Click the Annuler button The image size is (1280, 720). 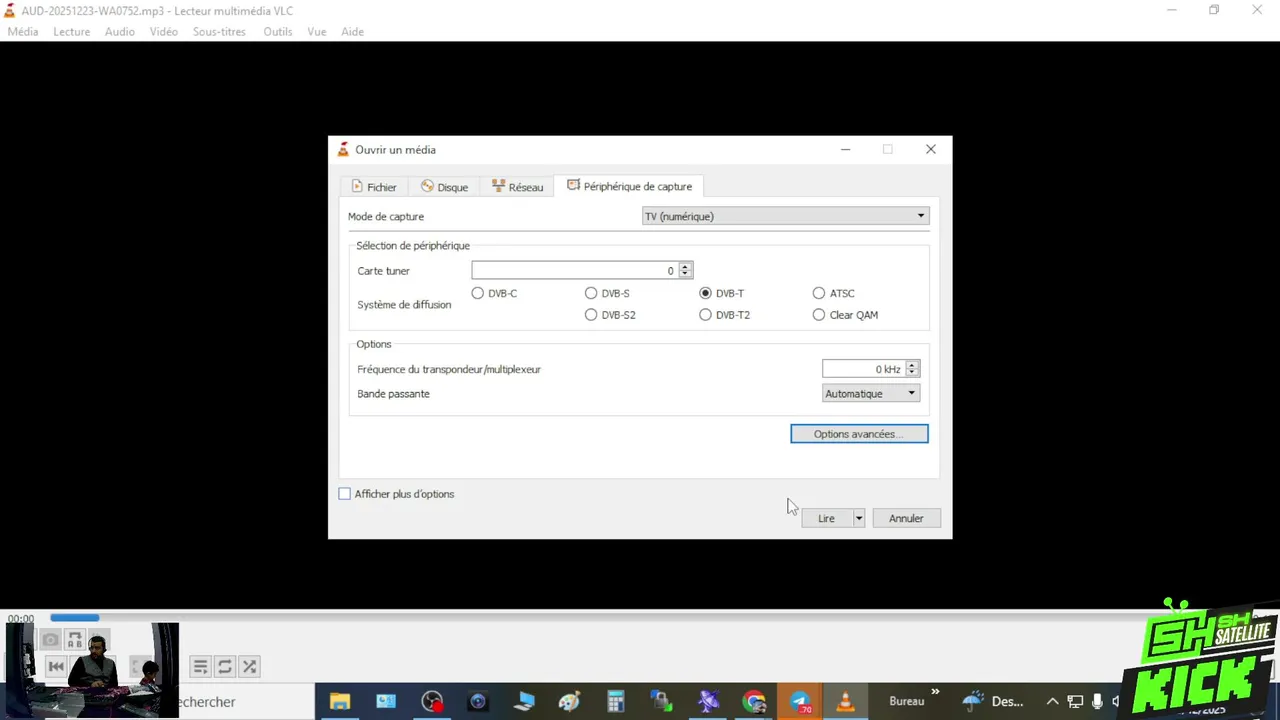click(x=906, y=518)
